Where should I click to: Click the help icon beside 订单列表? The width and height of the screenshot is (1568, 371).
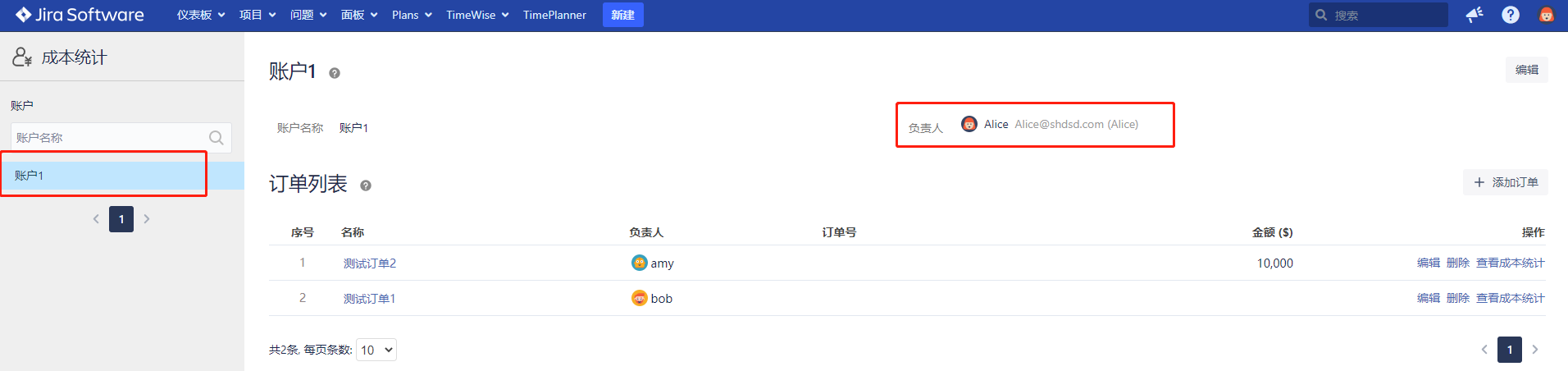(x=366, y=185)
